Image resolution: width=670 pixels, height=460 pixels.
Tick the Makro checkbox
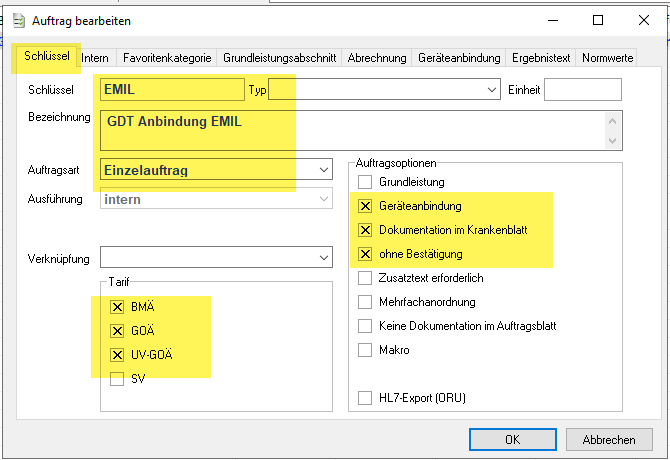[365, 350]
